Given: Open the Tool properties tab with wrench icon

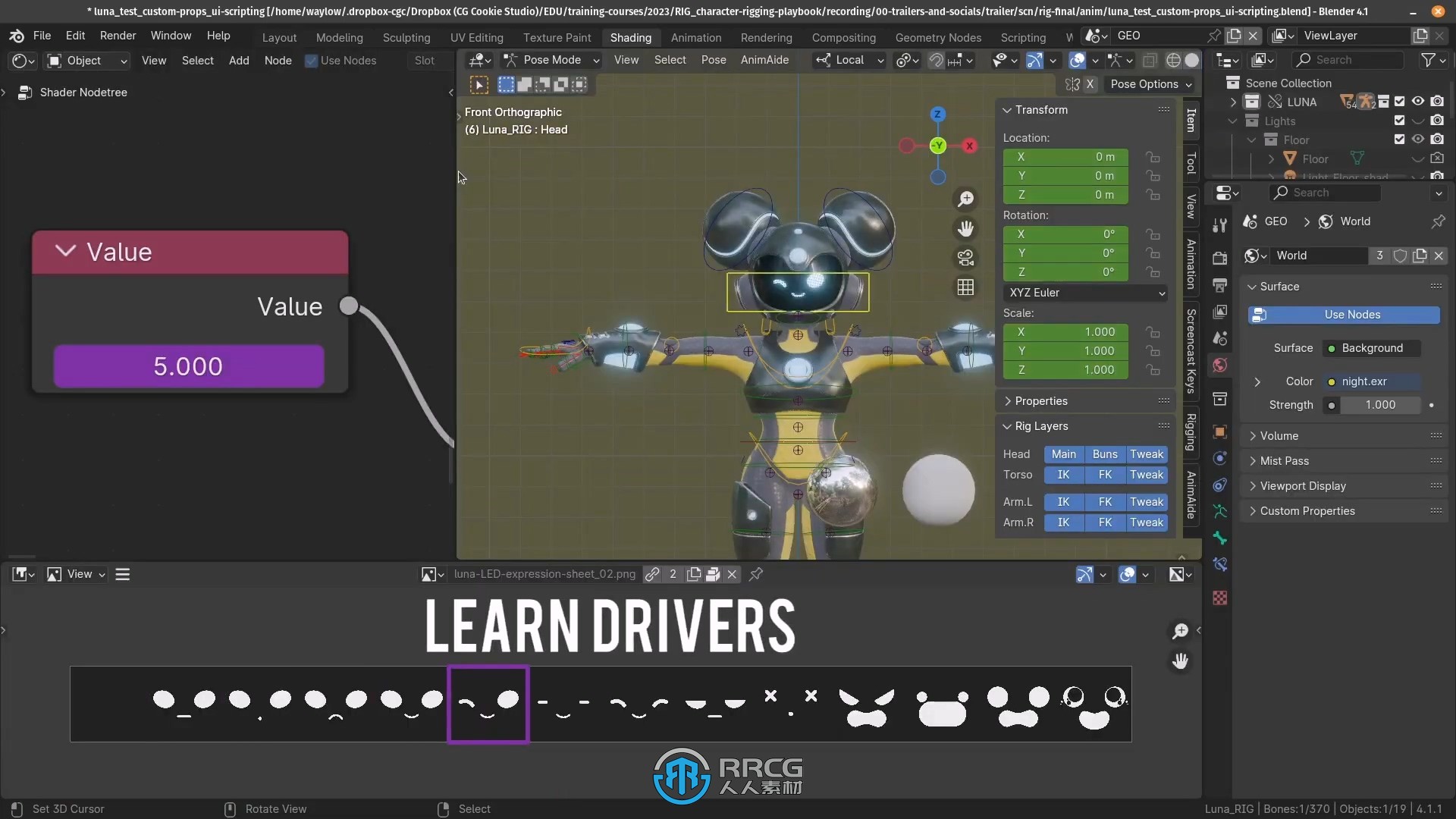Looking at the screenshot, I should point(1219,225).
